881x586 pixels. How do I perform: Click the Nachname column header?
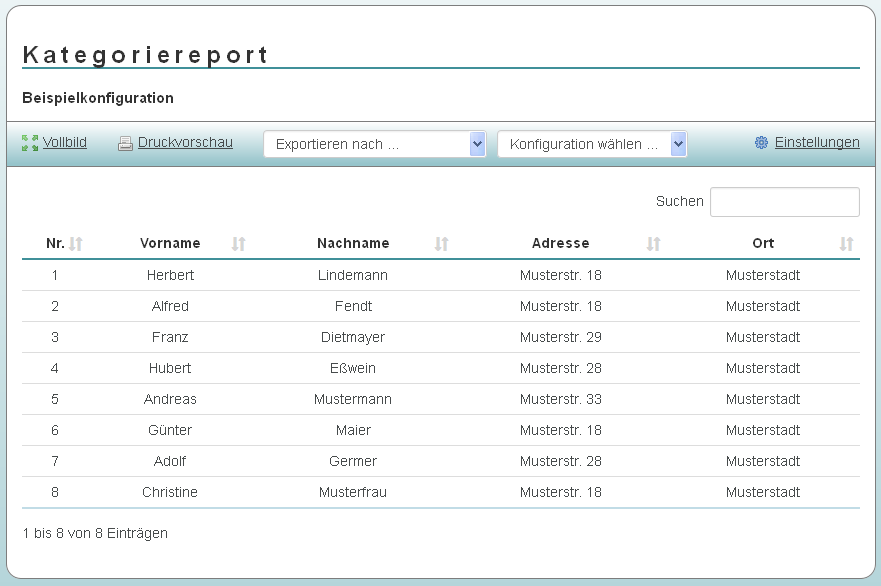point(353,243)
